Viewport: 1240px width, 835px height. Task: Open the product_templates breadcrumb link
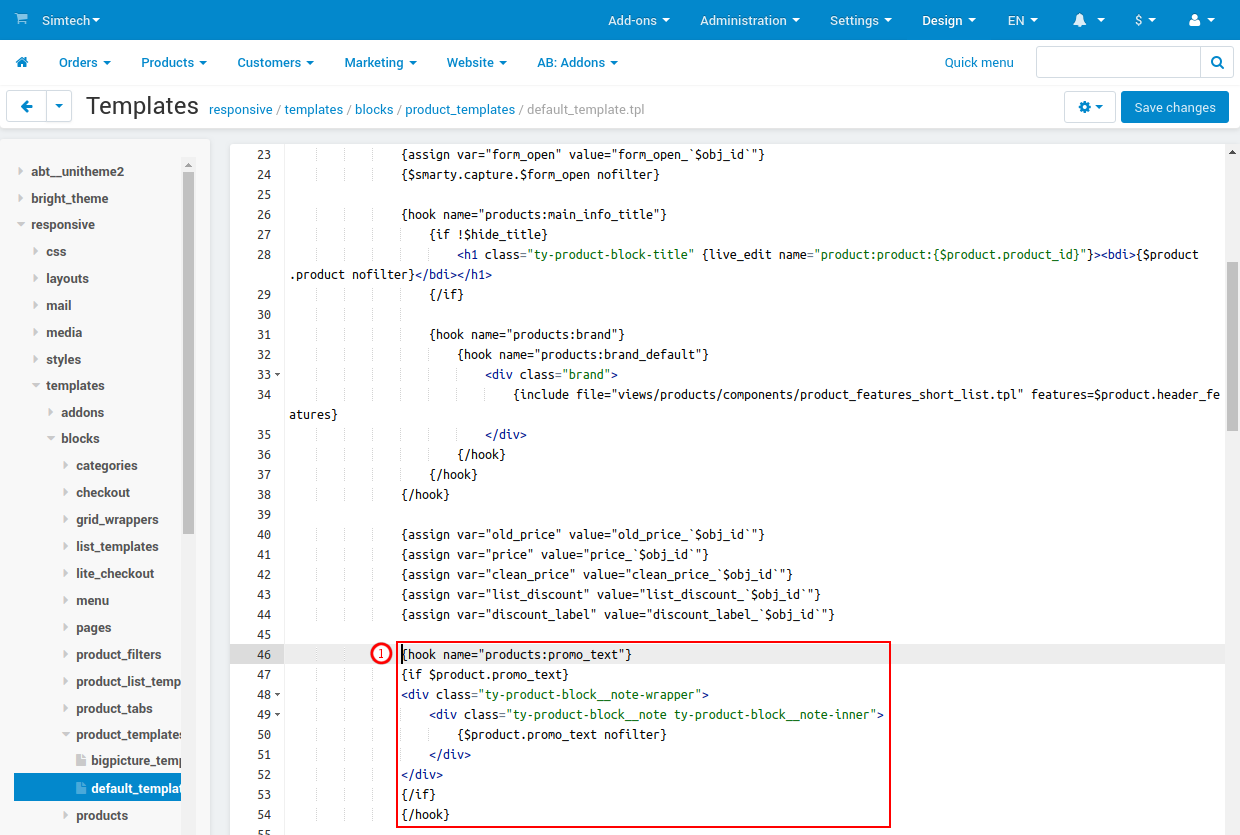click(x=460, y=110)
